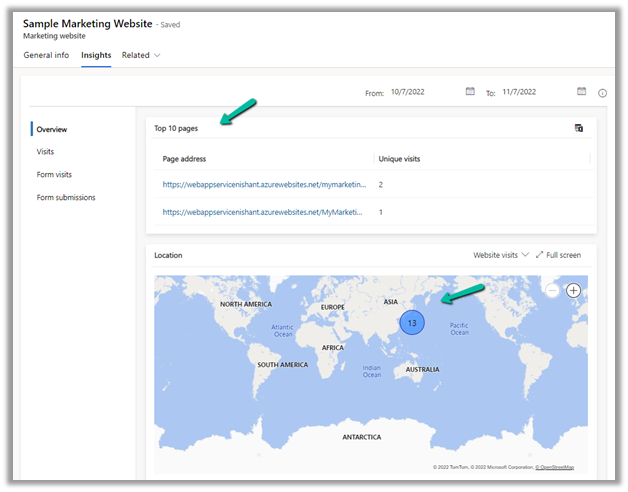Open the mymarketing page link with 2 visits

[x=265, y=185]
